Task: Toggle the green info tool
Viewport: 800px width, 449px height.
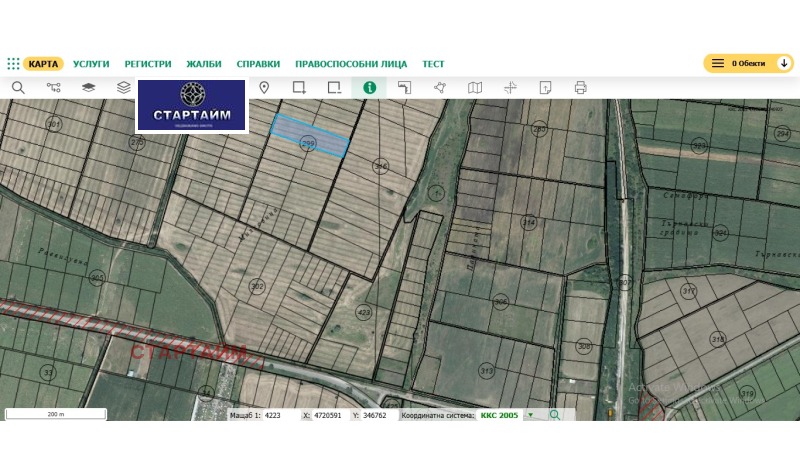Action: [369, 88]
